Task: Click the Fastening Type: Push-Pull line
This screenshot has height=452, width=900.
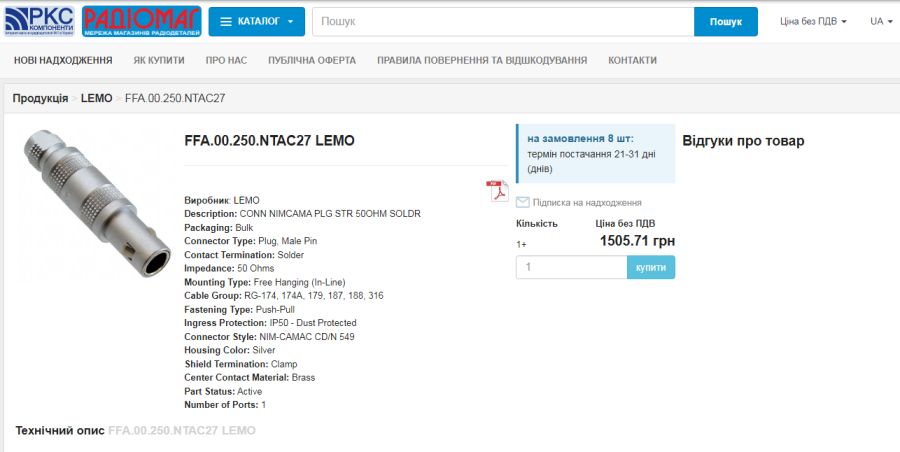Action: pos(239,310)
